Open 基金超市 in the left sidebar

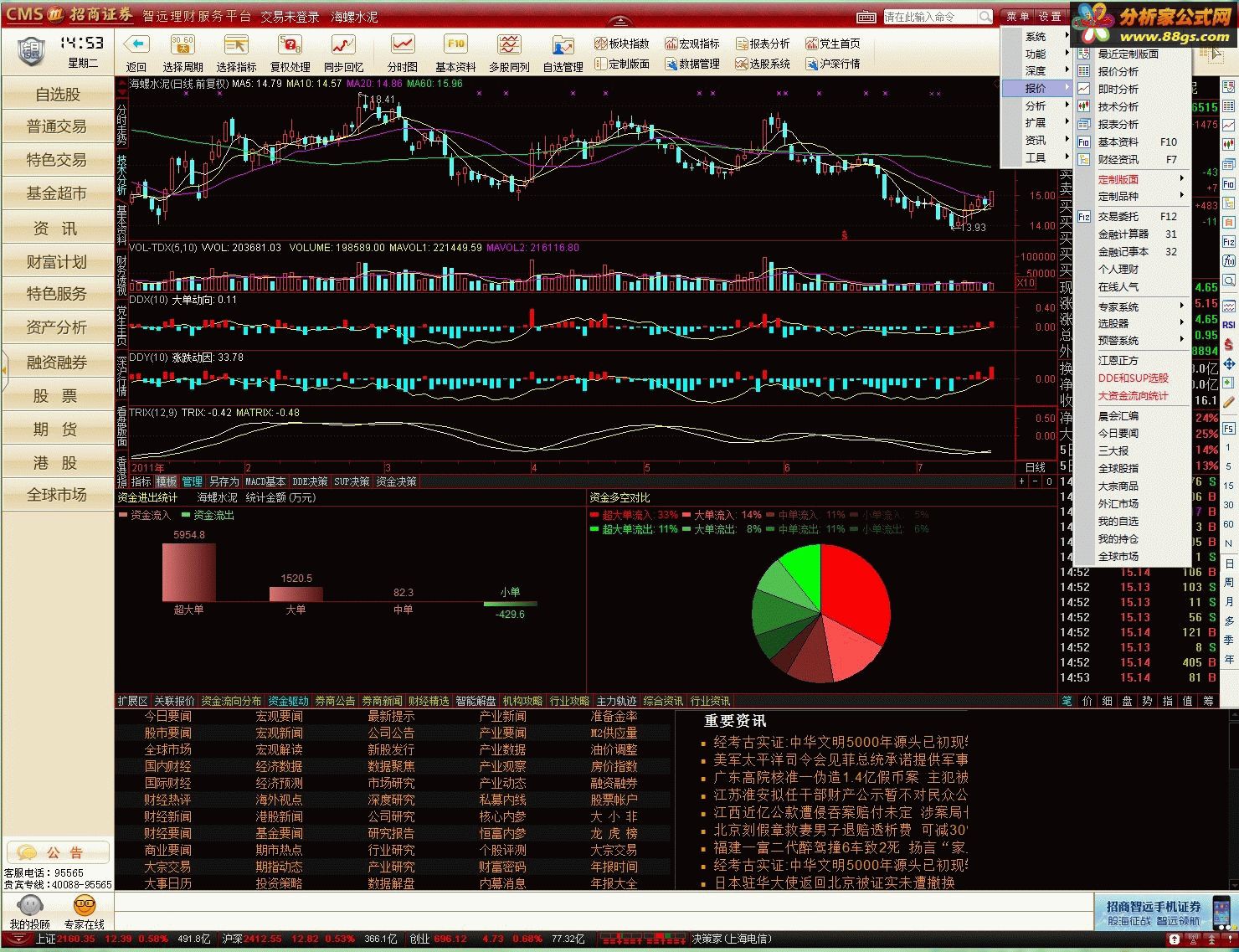point(58,193)
